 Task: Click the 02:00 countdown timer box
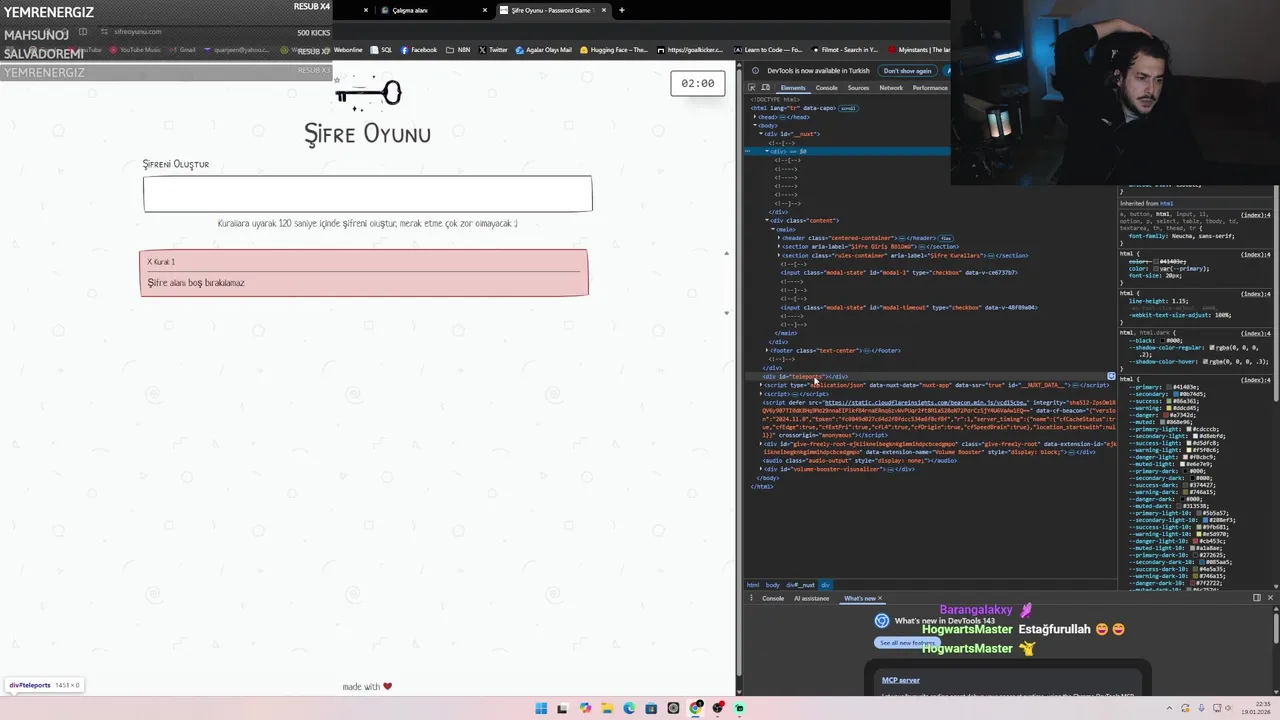pos(698,84)
